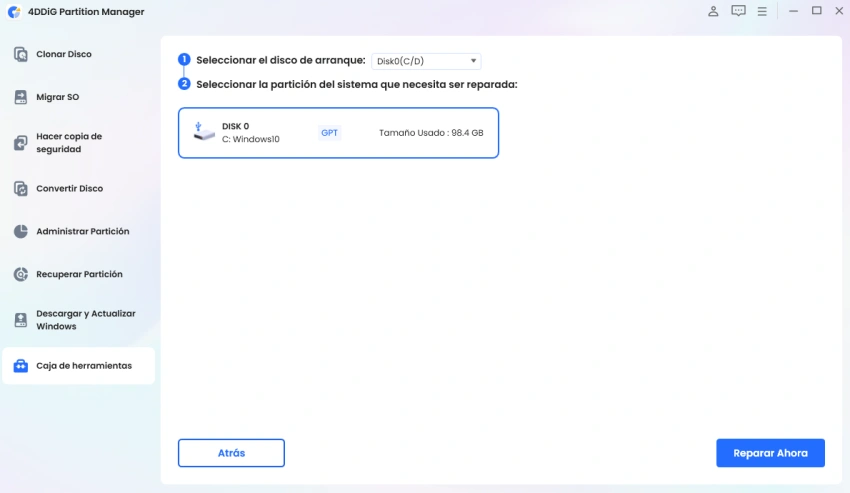Click the Hacer copia de seguridad icon
850x493 pixels.
coord(21,143)
